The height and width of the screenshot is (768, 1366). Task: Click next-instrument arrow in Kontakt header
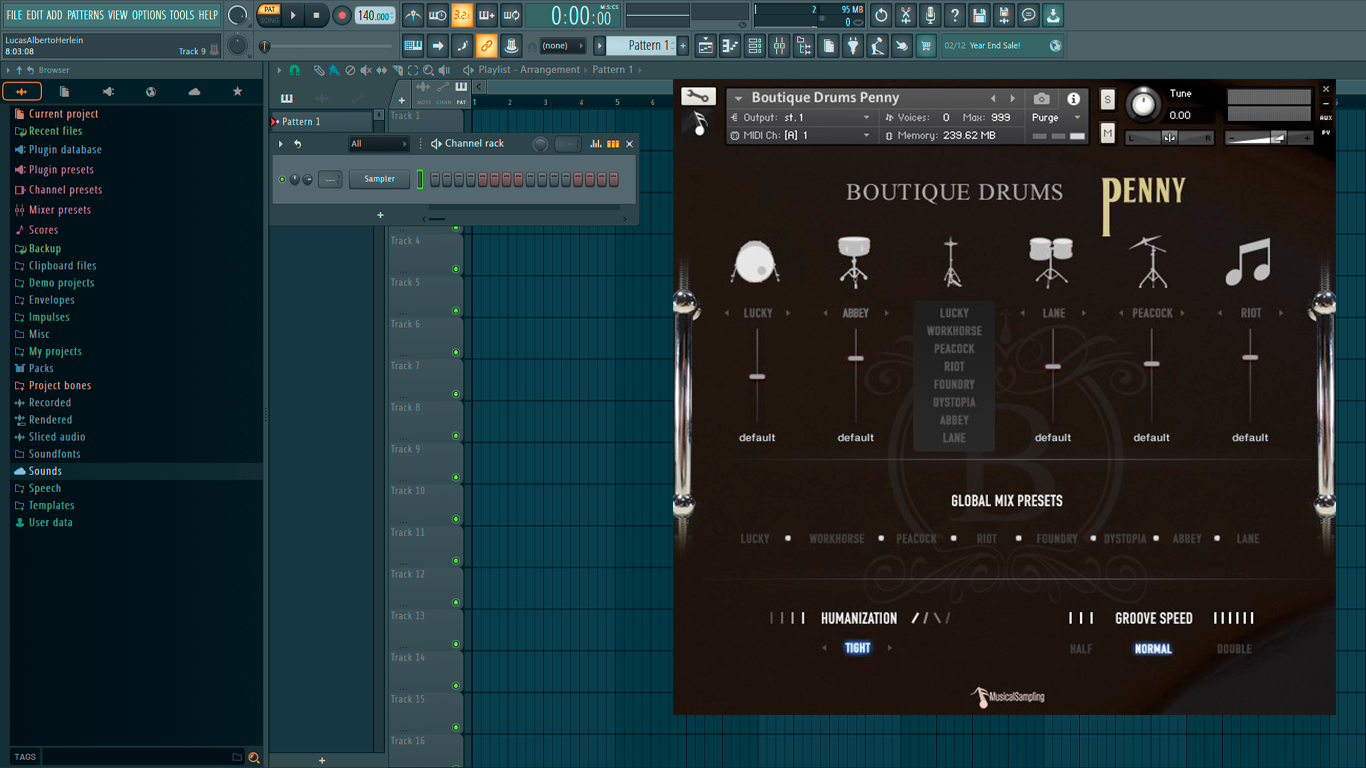[1012, 98]
